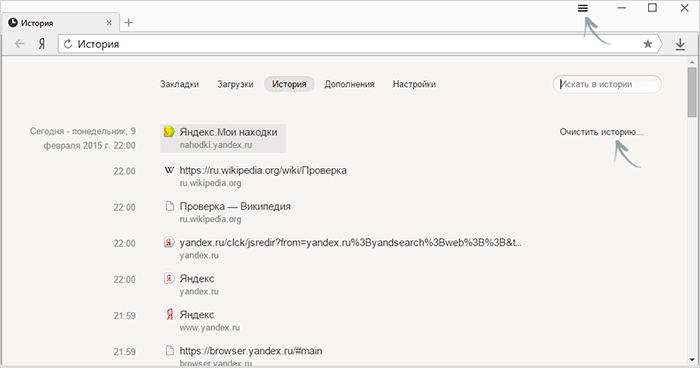Open the browser hamburger menu

click(583, 8)
